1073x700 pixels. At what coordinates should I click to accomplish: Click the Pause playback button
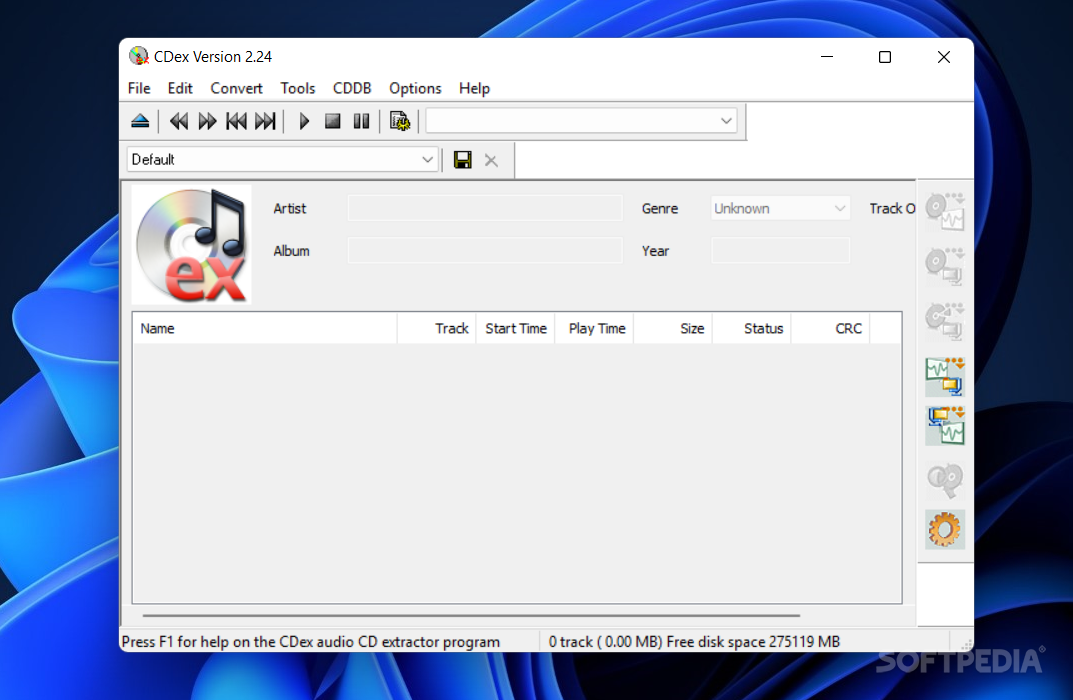coord(361,121)
